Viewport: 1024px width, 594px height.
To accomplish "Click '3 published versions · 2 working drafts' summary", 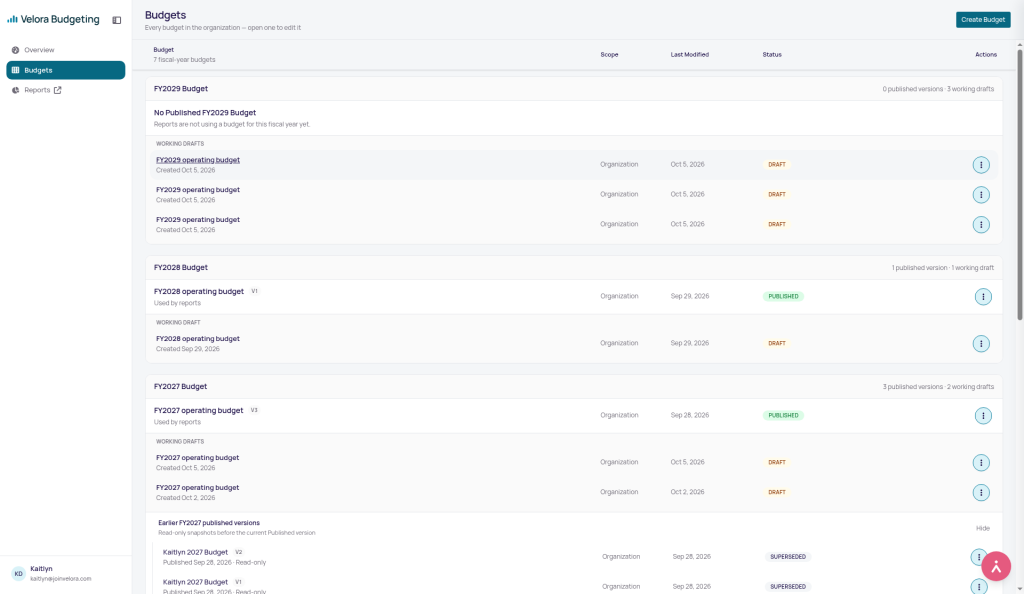I will (938, 386).
